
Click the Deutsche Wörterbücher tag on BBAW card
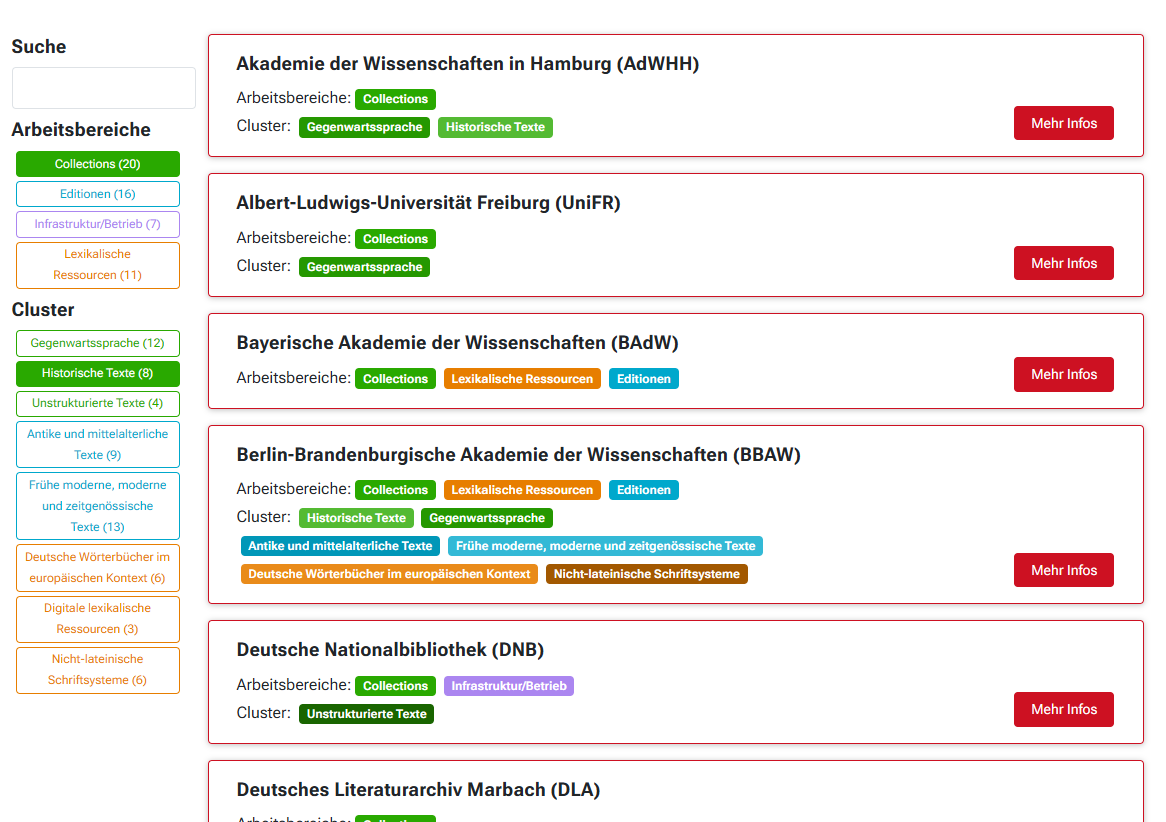point(389,573)
